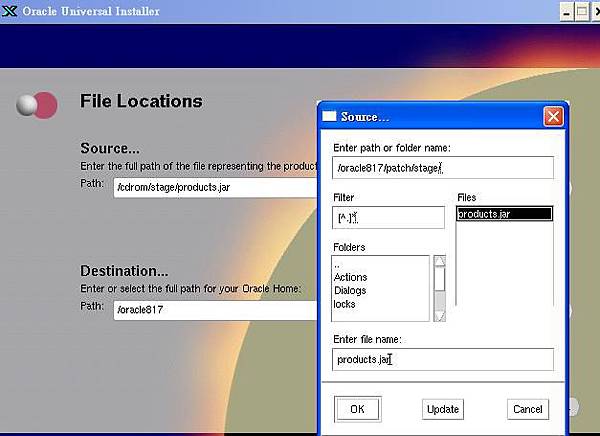
Task: Click the Oracle Universal Installer X window icon
Action: [10, 11]
